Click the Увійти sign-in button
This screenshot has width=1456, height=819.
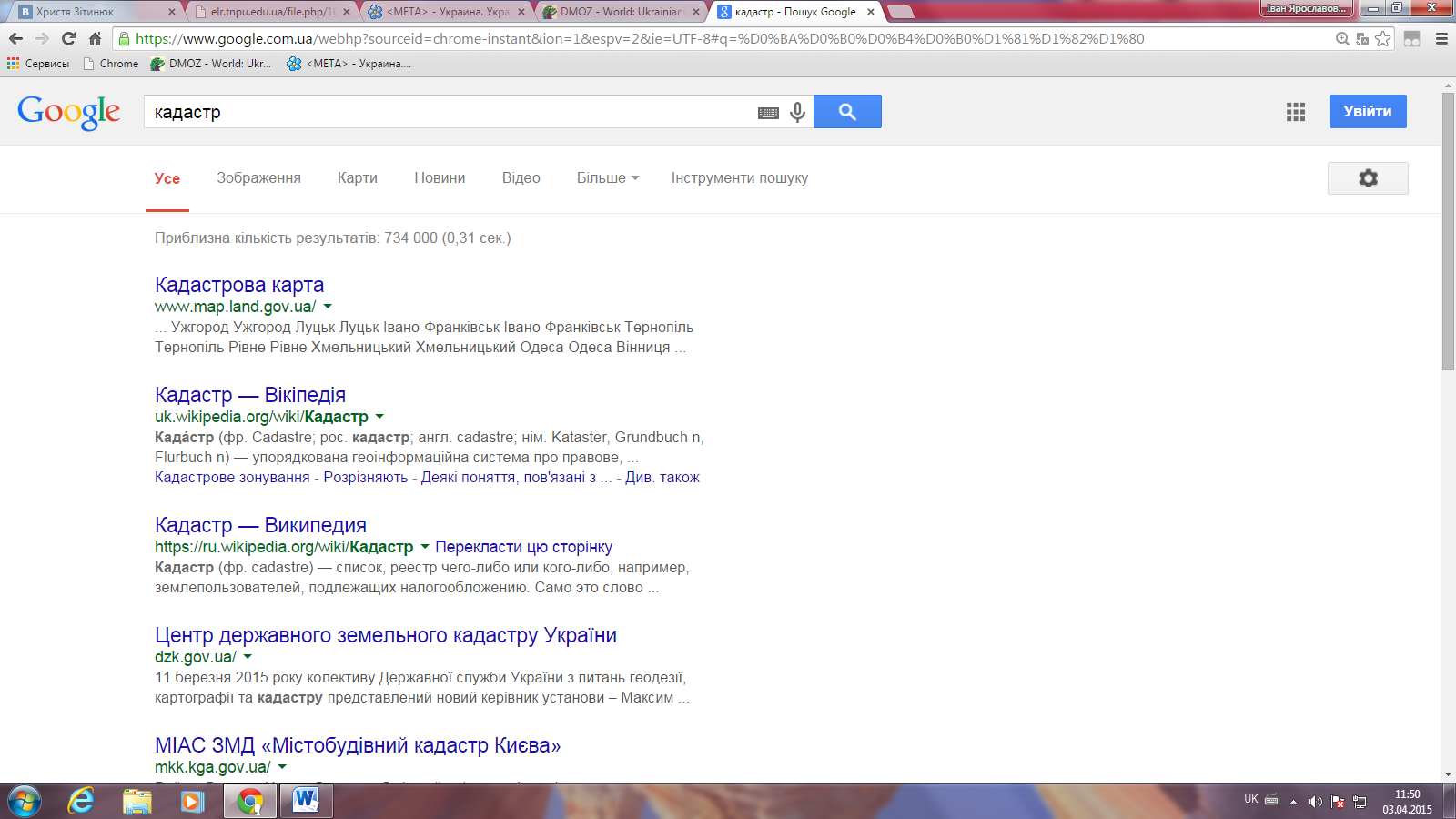1368,111
